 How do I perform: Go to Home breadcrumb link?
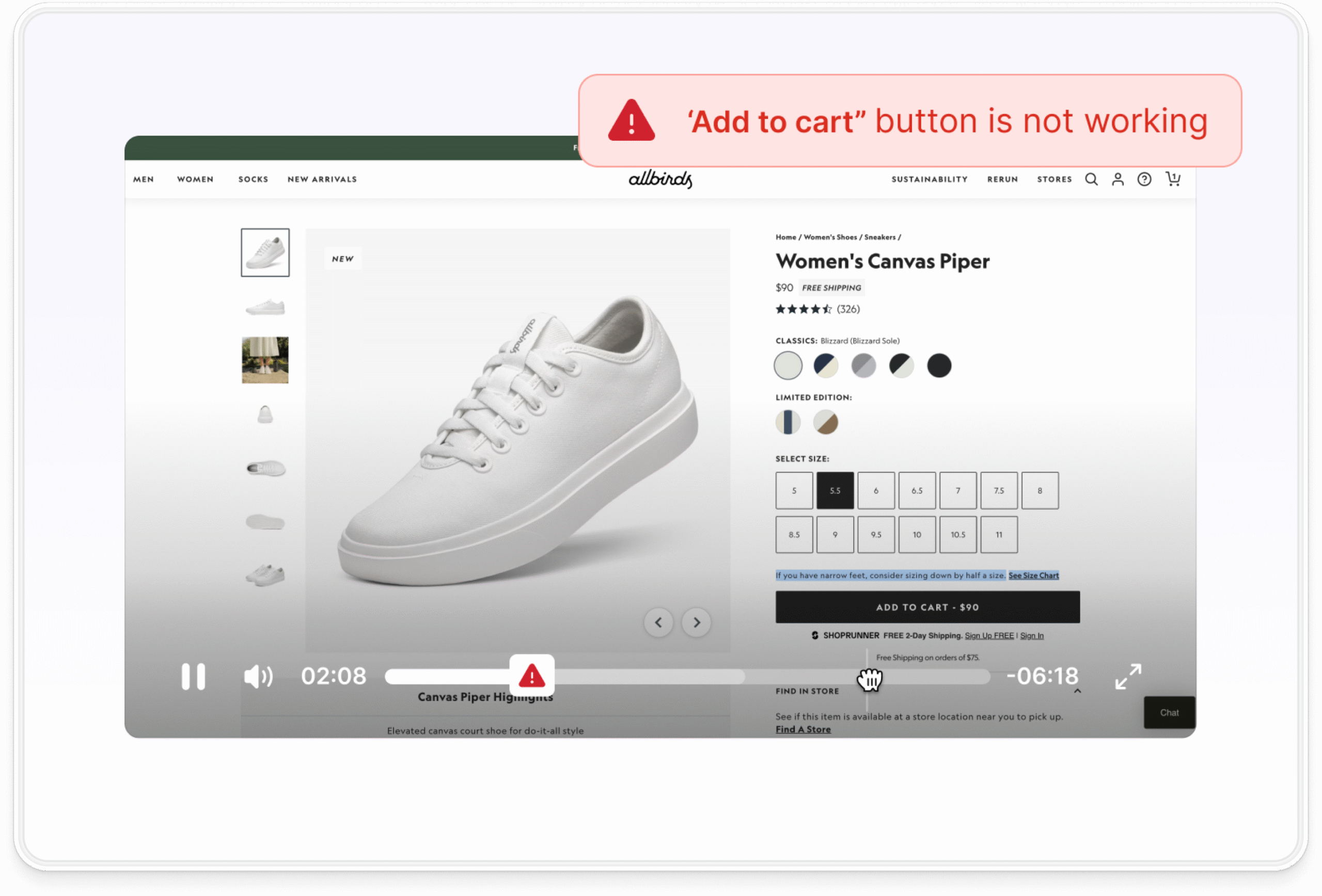pos(785,237)
